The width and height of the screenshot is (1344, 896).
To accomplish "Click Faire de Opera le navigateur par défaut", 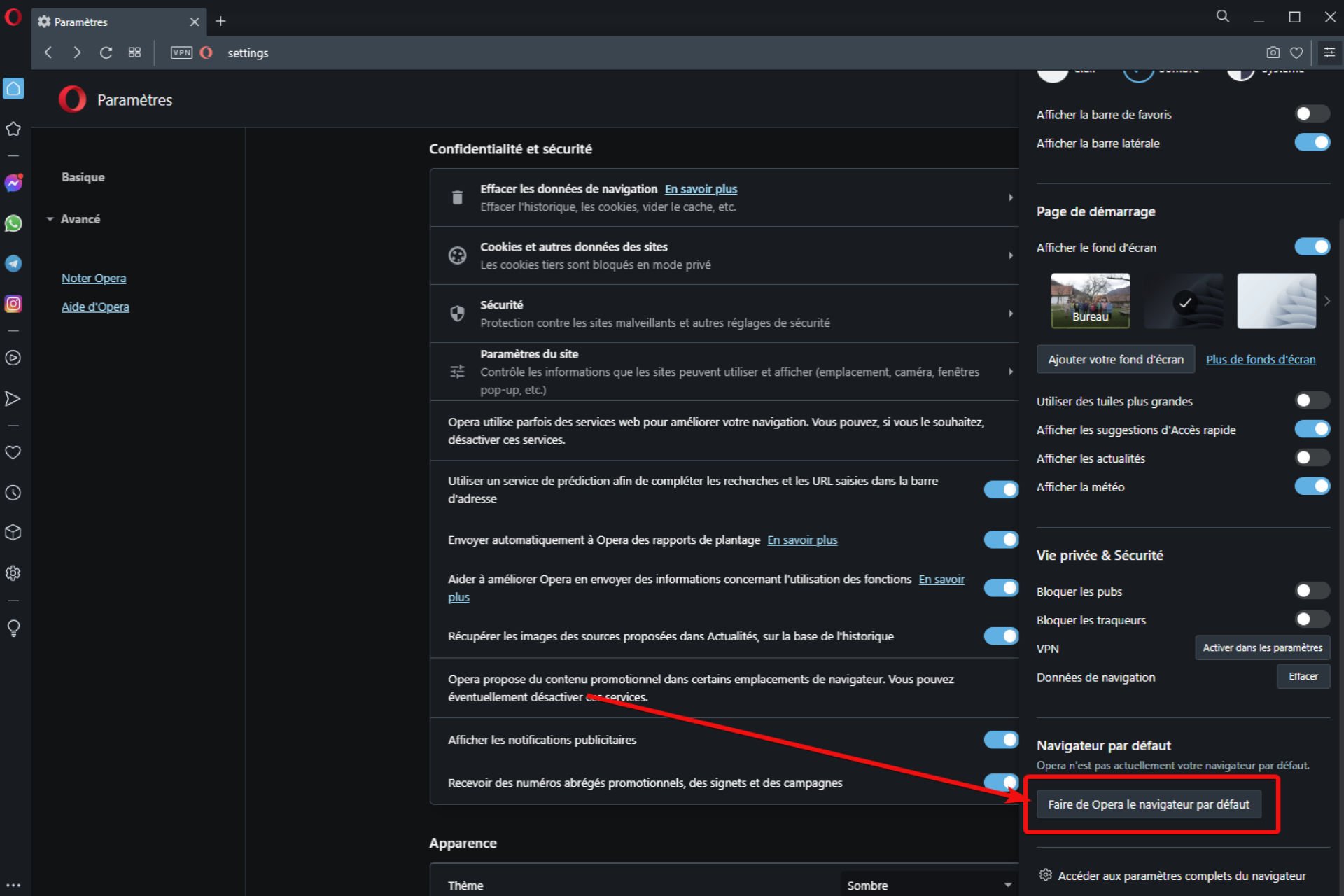I will (1148, 804).
